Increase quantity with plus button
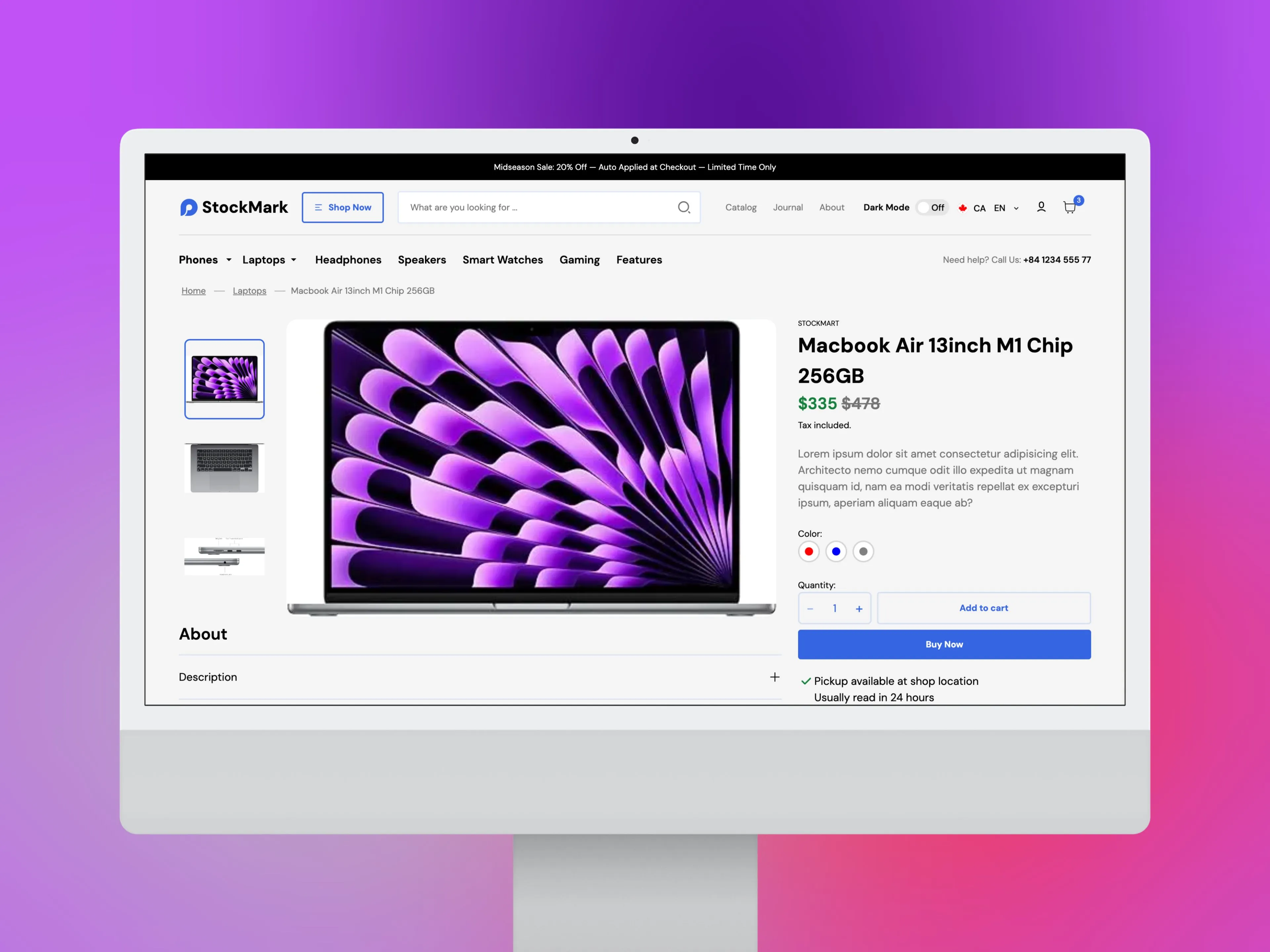 859,609
